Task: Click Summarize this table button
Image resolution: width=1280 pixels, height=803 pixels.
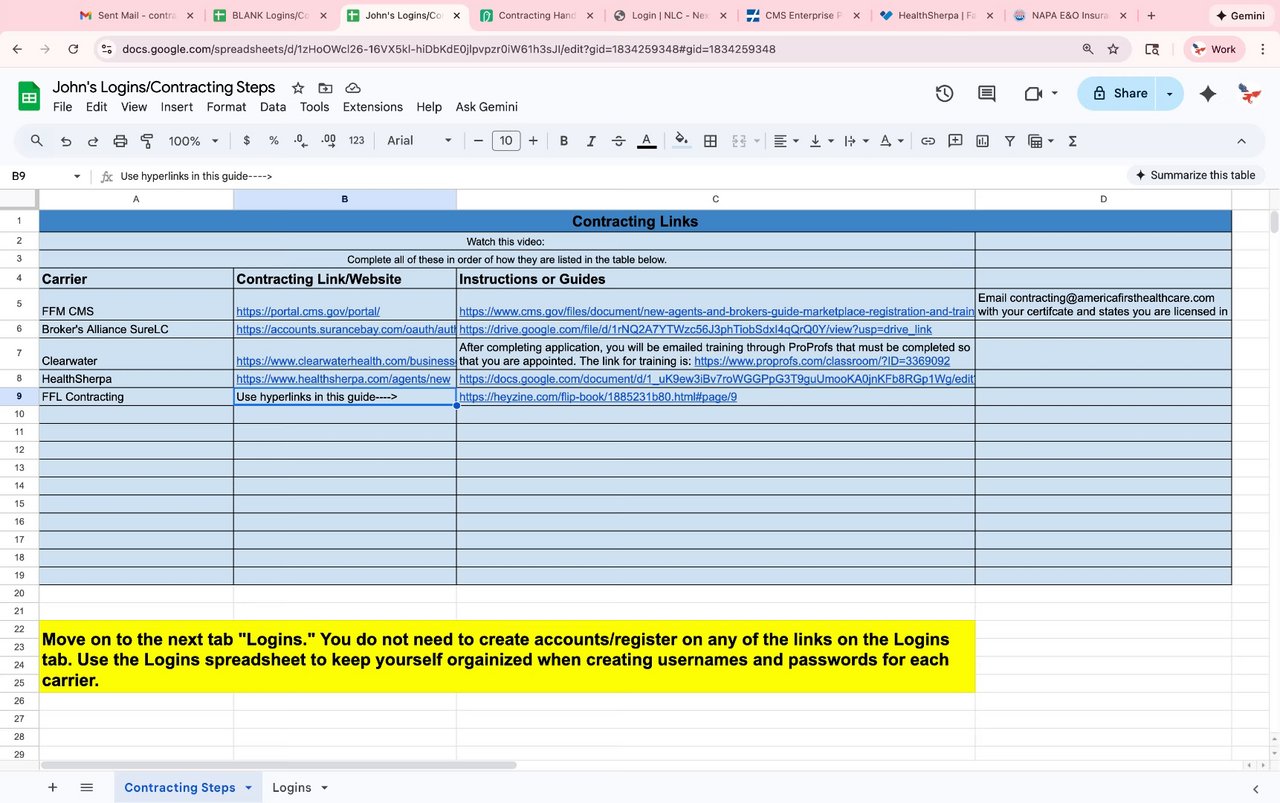Action: (x=1195, y=175)
